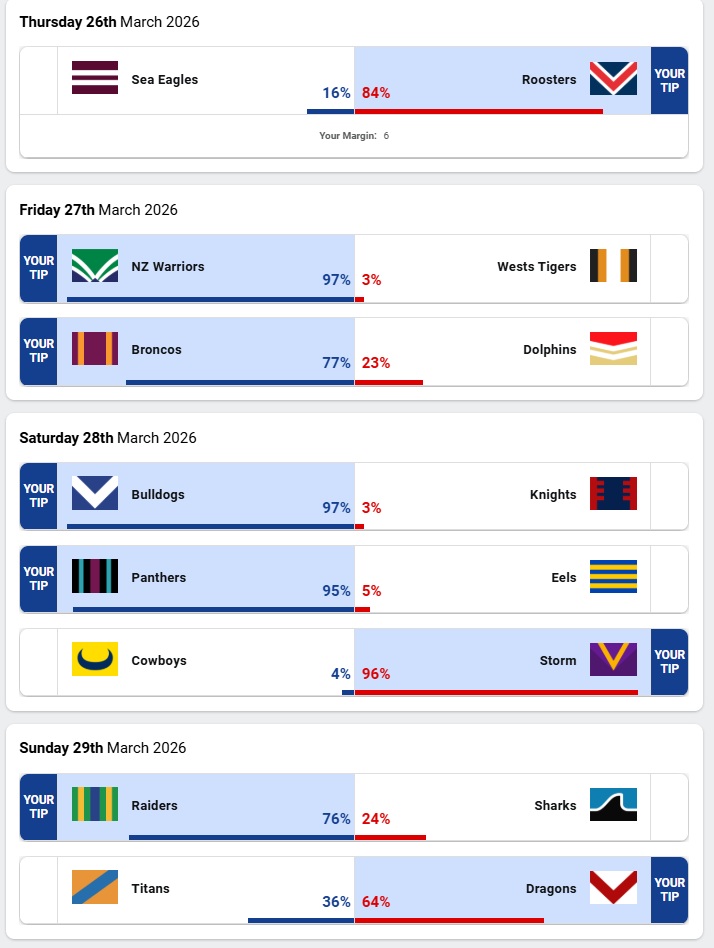Click the Your Margin value field
714x948 pixels.
click(386, 136)
